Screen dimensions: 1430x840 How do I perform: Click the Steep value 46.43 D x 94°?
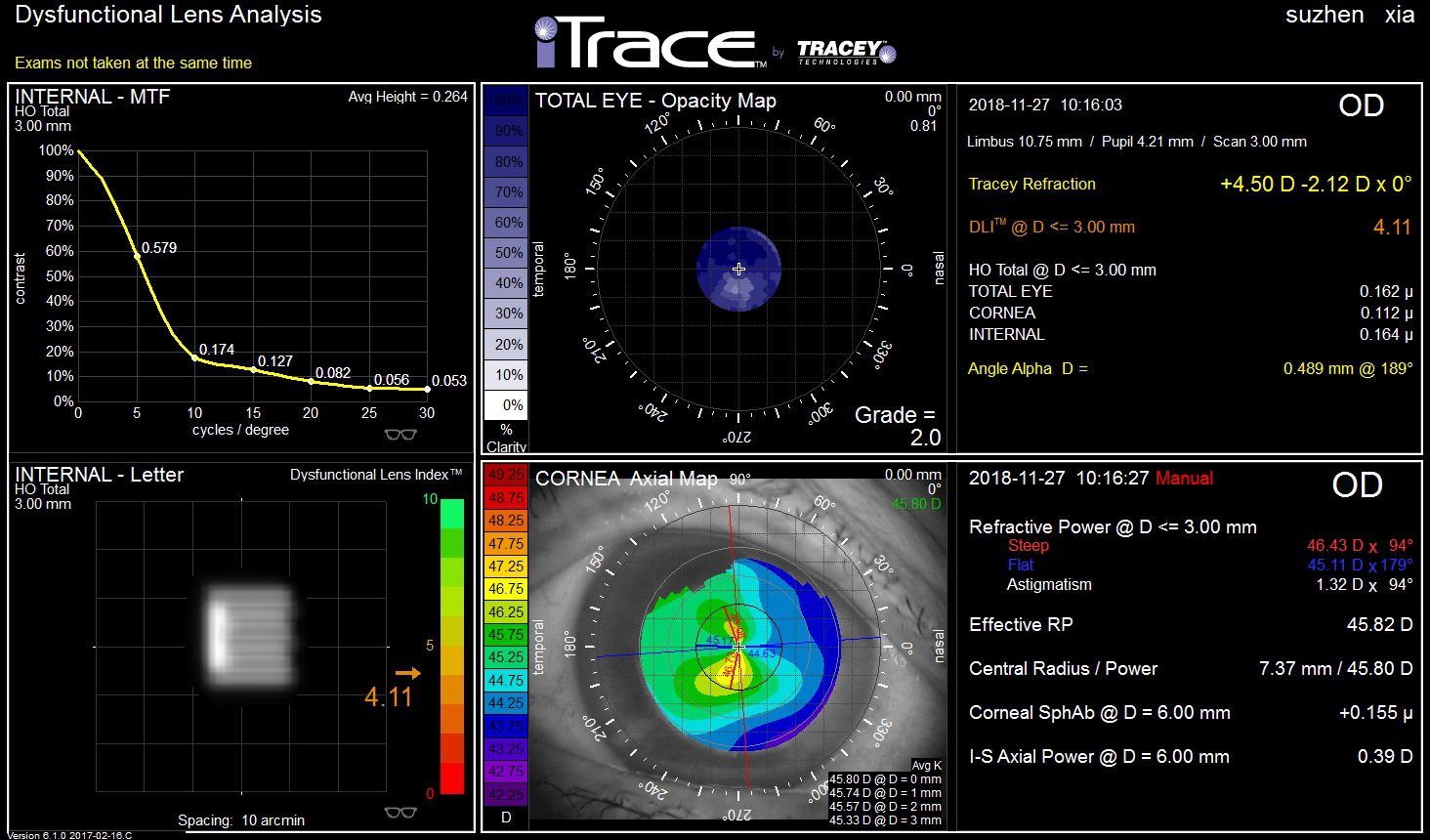1360,545
